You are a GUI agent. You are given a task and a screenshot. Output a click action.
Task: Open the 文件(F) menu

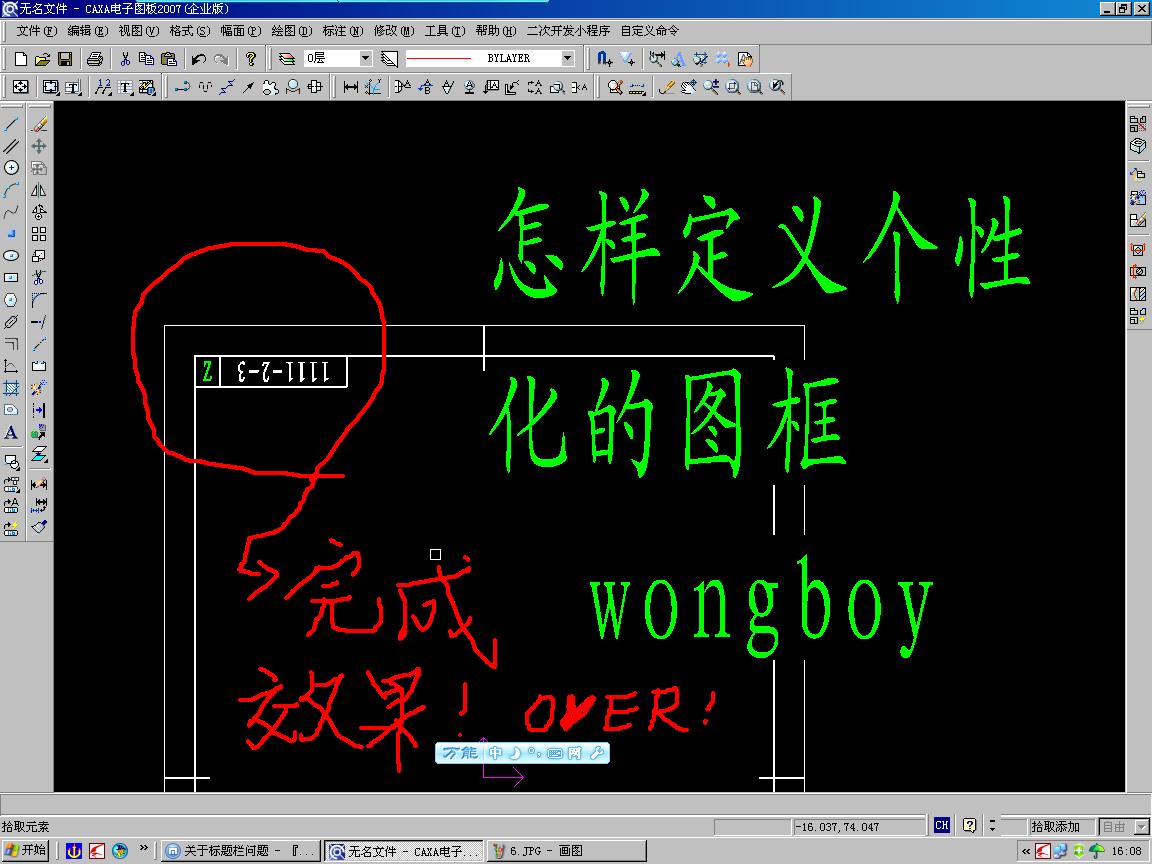[37, 31]
